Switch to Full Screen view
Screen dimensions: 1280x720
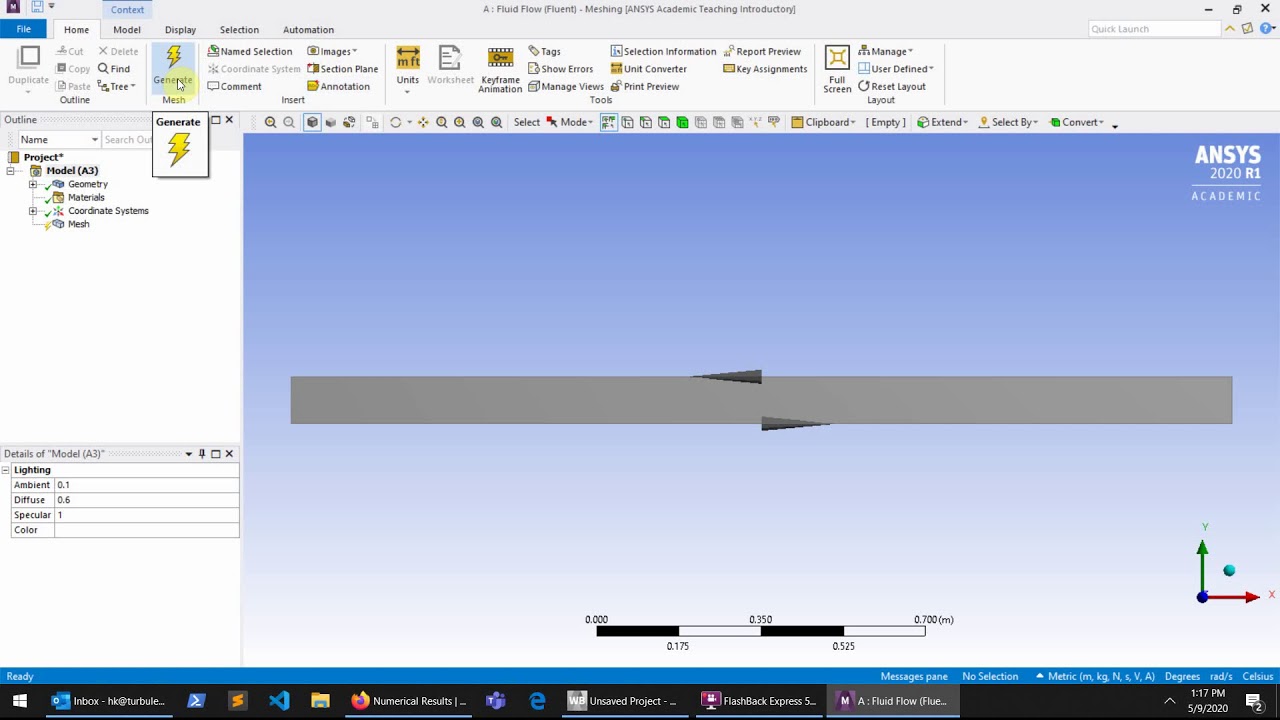[x=837, y=69]
